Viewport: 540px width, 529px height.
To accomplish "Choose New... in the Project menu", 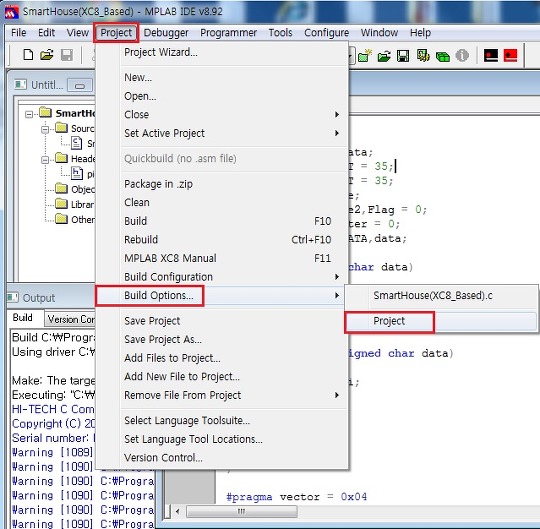I will point(222,77).
